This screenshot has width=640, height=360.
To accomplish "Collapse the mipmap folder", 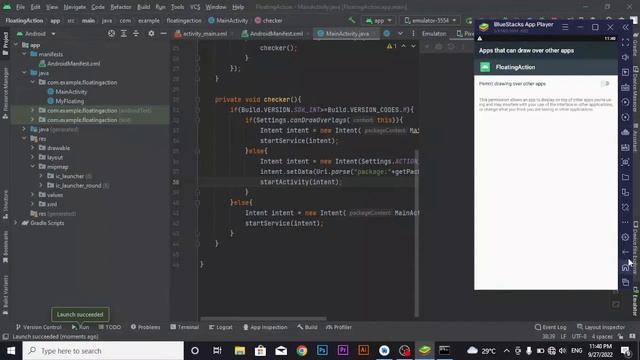I will pyautogui.click(x=33, y=167).
